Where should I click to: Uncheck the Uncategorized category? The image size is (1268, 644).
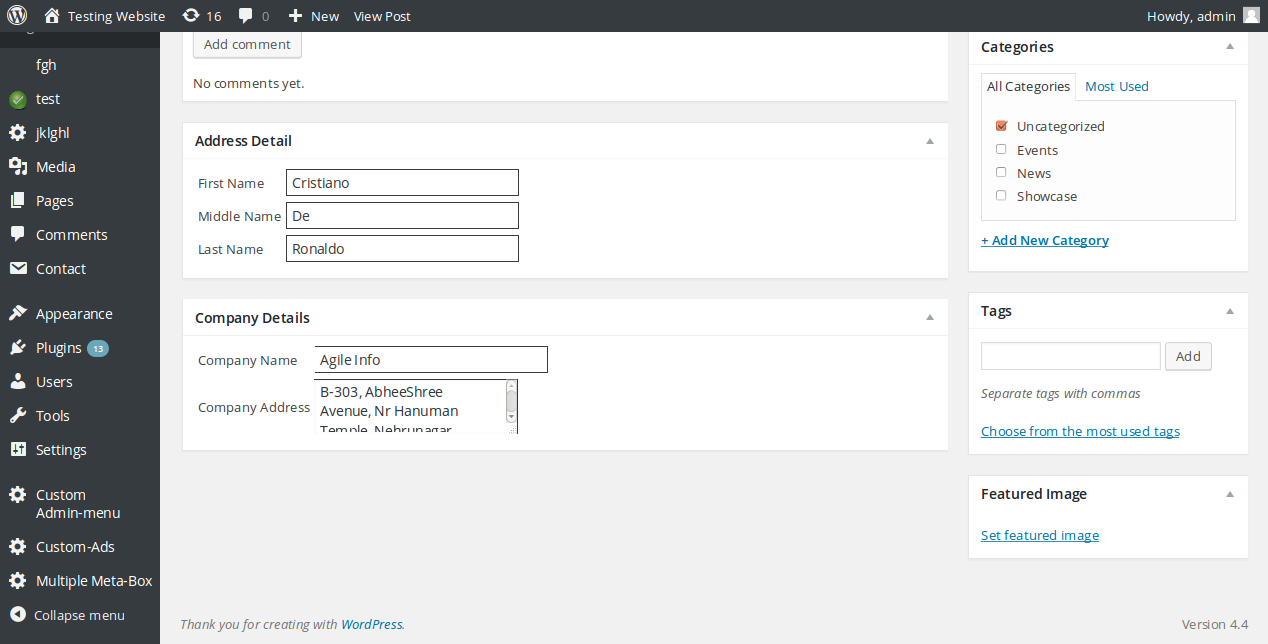click(x=1001, y=126)
